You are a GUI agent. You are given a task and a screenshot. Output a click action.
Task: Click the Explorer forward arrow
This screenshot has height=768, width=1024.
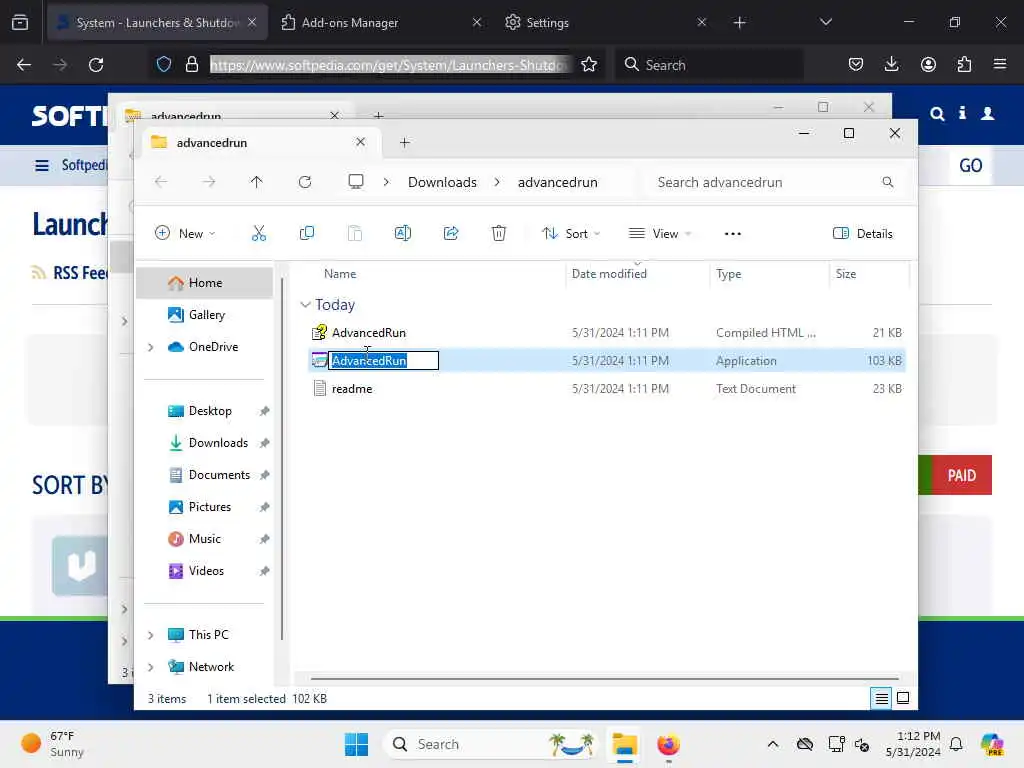pos(209,182)
